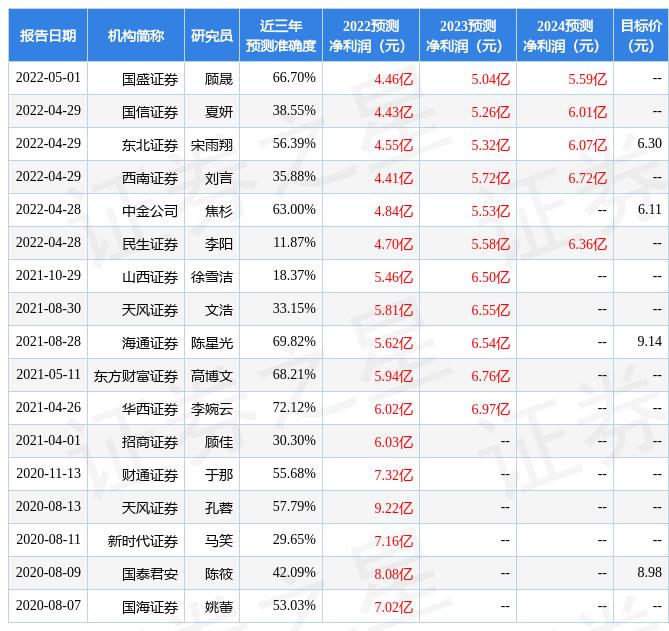This screenshot has height=631, width=669.
Task: Click institution name 国盛证券
Action: point(150,79)
